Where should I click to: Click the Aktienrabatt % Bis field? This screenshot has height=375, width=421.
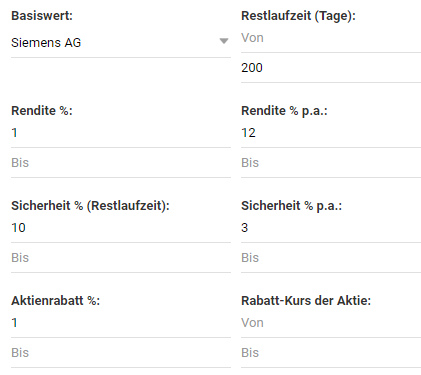[x=121, y=353]
